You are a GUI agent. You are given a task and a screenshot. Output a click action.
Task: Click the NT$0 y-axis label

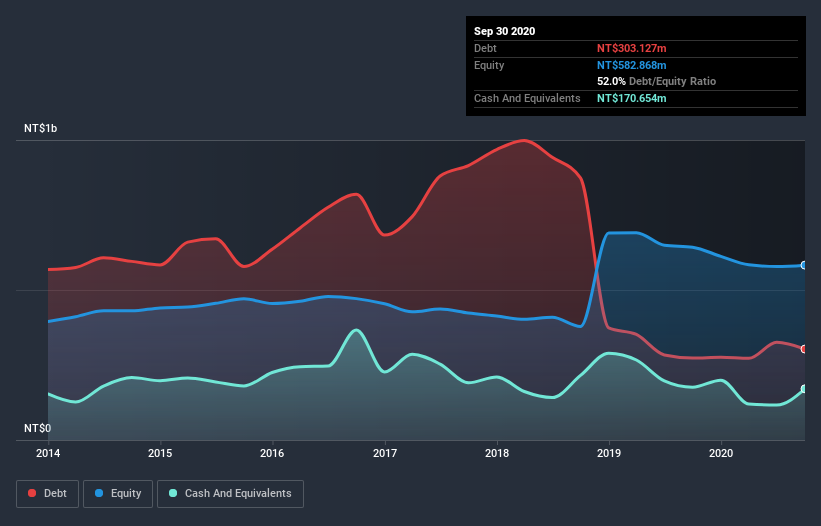(37, 428)
